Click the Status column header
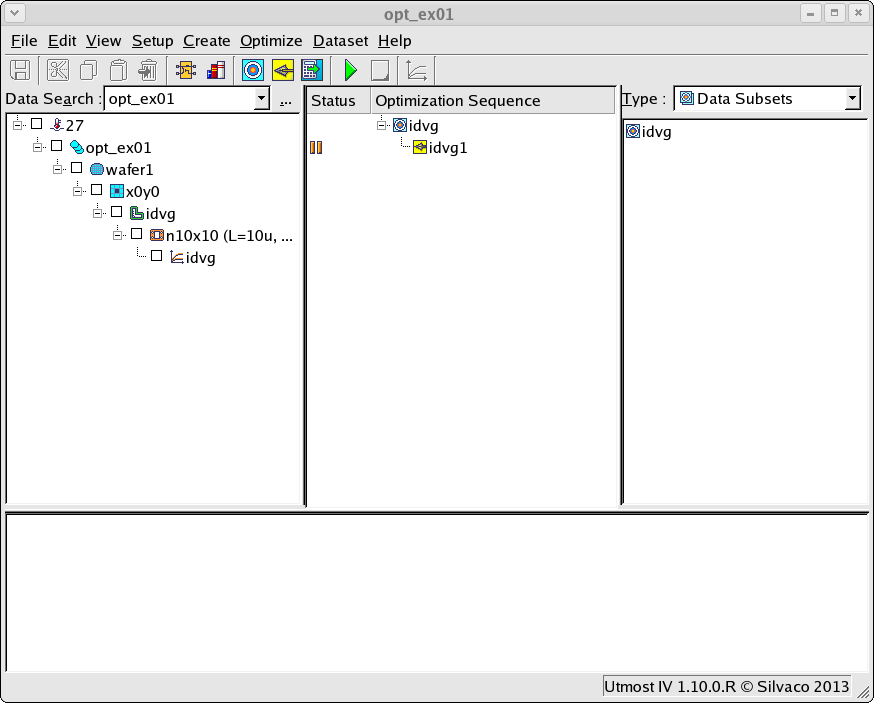The width and height of the screenshot is (874, 703). pos(338,101)
